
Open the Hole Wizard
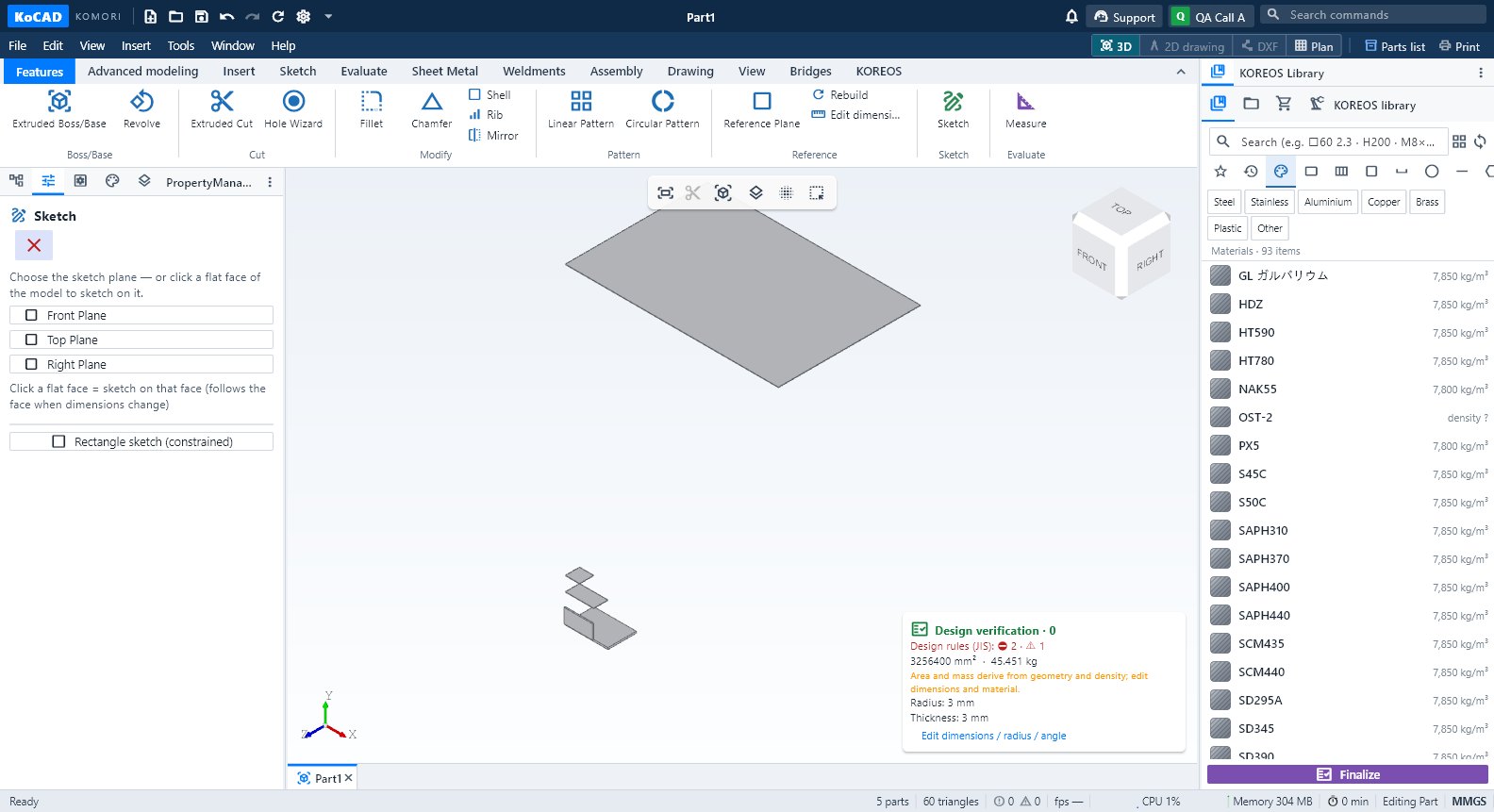coord(293,109)
